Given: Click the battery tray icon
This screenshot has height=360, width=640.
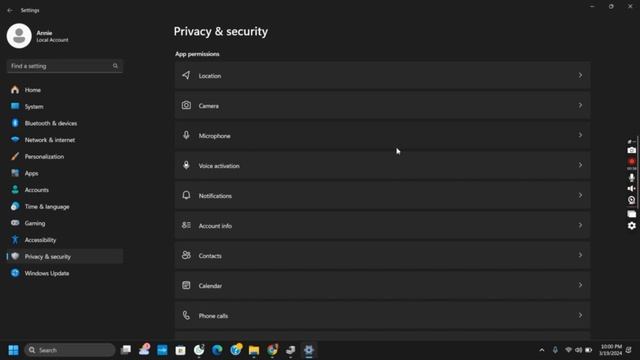Looking at the screenshot, I should 588,350.
